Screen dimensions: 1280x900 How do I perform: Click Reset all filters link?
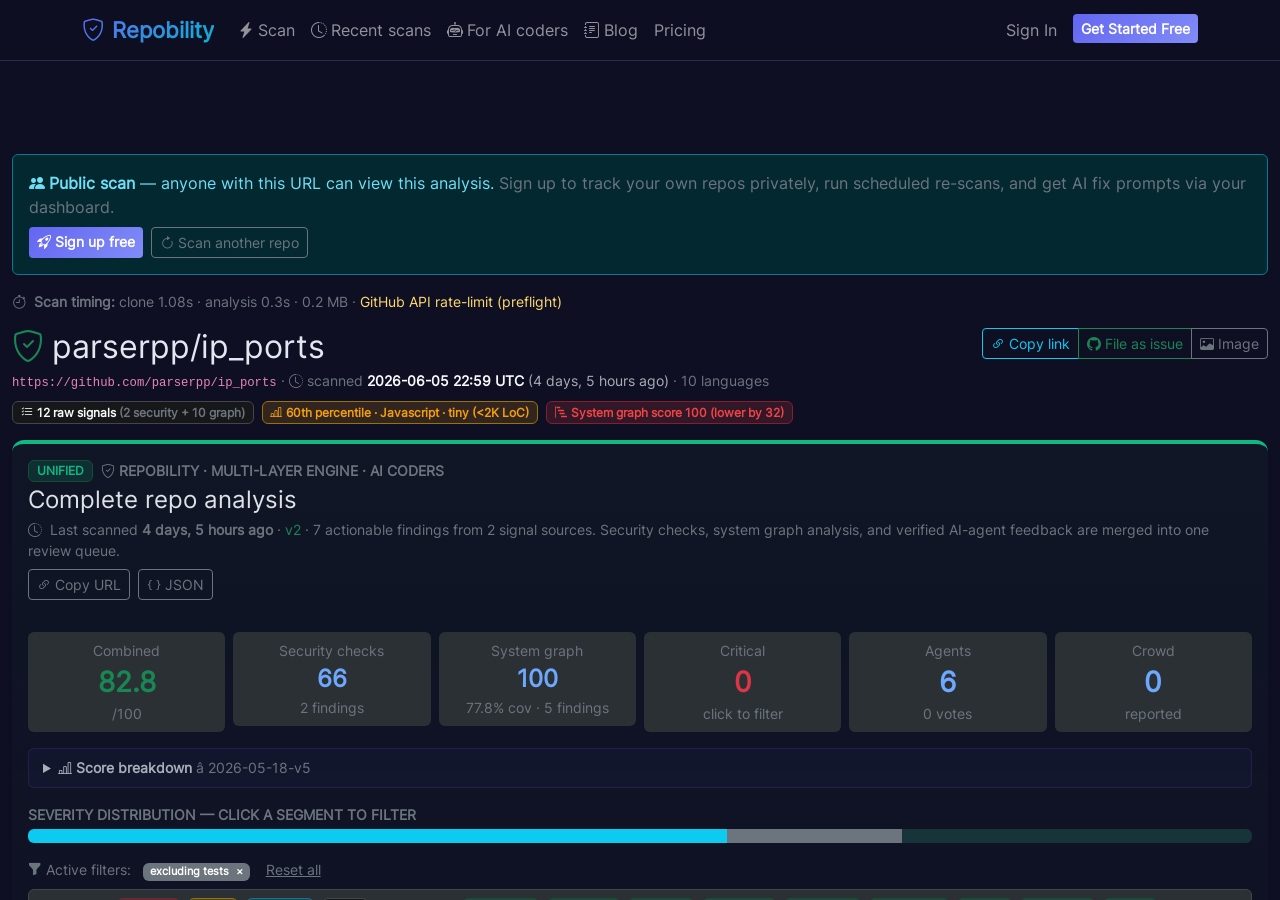293,870
